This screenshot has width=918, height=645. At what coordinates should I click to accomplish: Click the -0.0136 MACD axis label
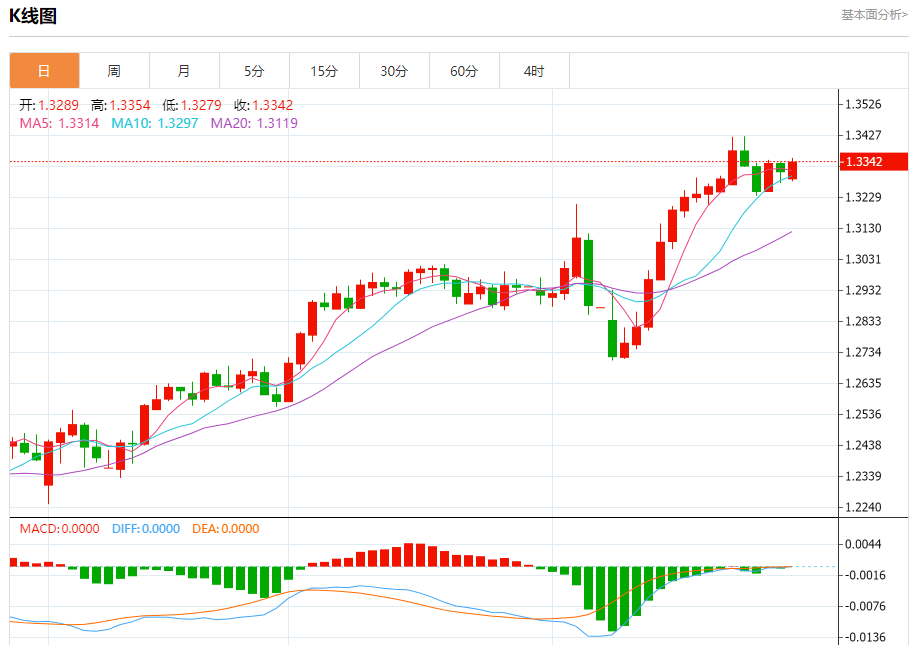(x=866, y=637)
